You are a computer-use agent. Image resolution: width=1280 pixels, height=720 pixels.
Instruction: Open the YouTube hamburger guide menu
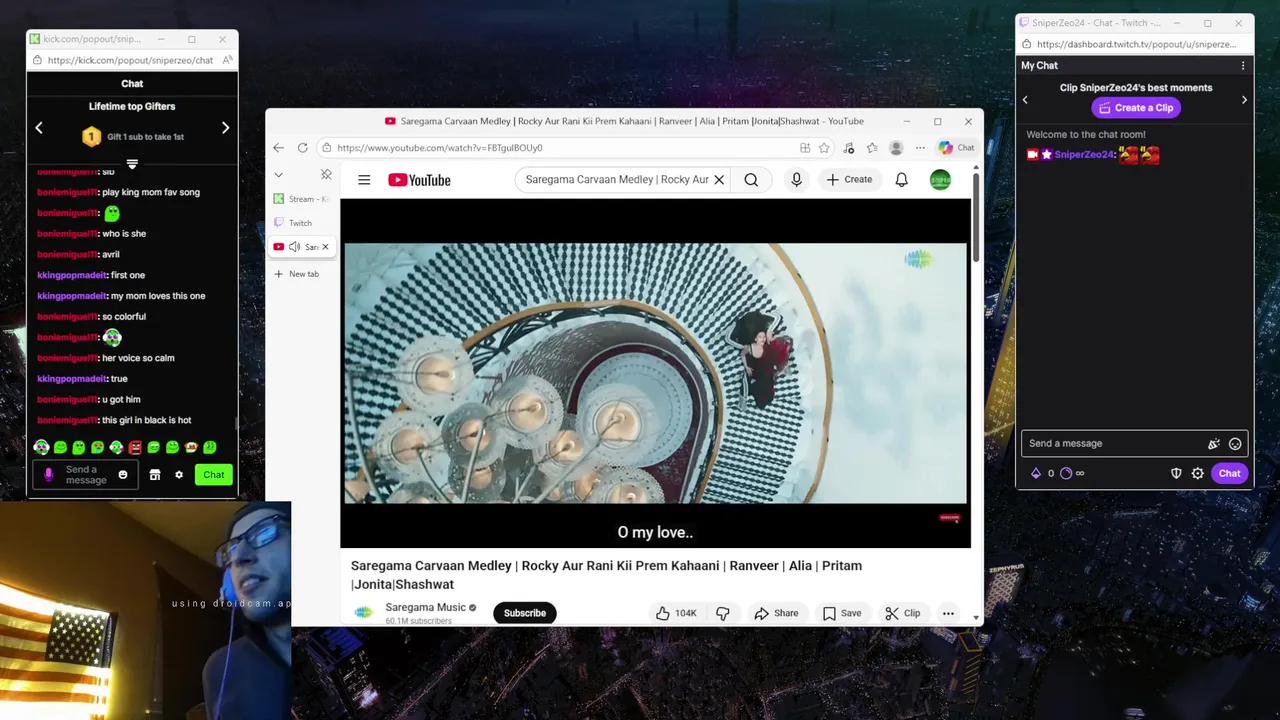[364, 180]
